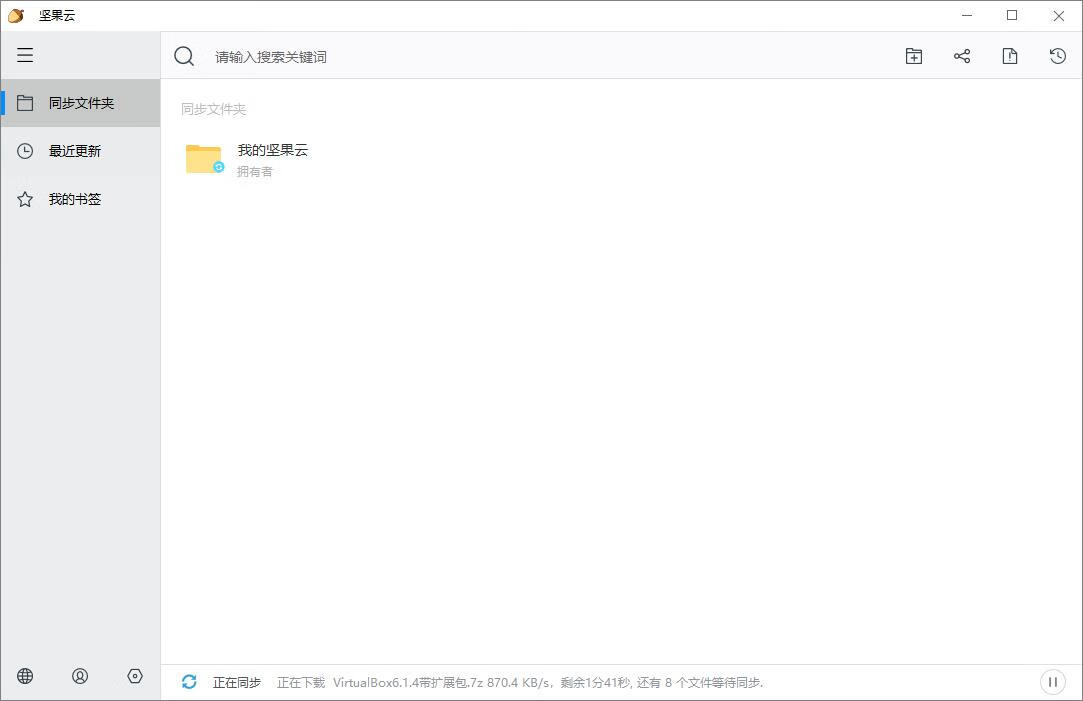Viewport: 1083px width, 701px height.
Task: Click the 正在同步 status label
Action: coord(237,682)
